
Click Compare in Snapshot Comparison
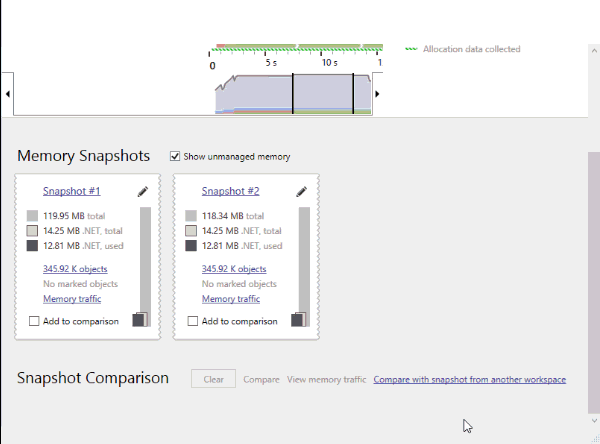tap(261, 380)
